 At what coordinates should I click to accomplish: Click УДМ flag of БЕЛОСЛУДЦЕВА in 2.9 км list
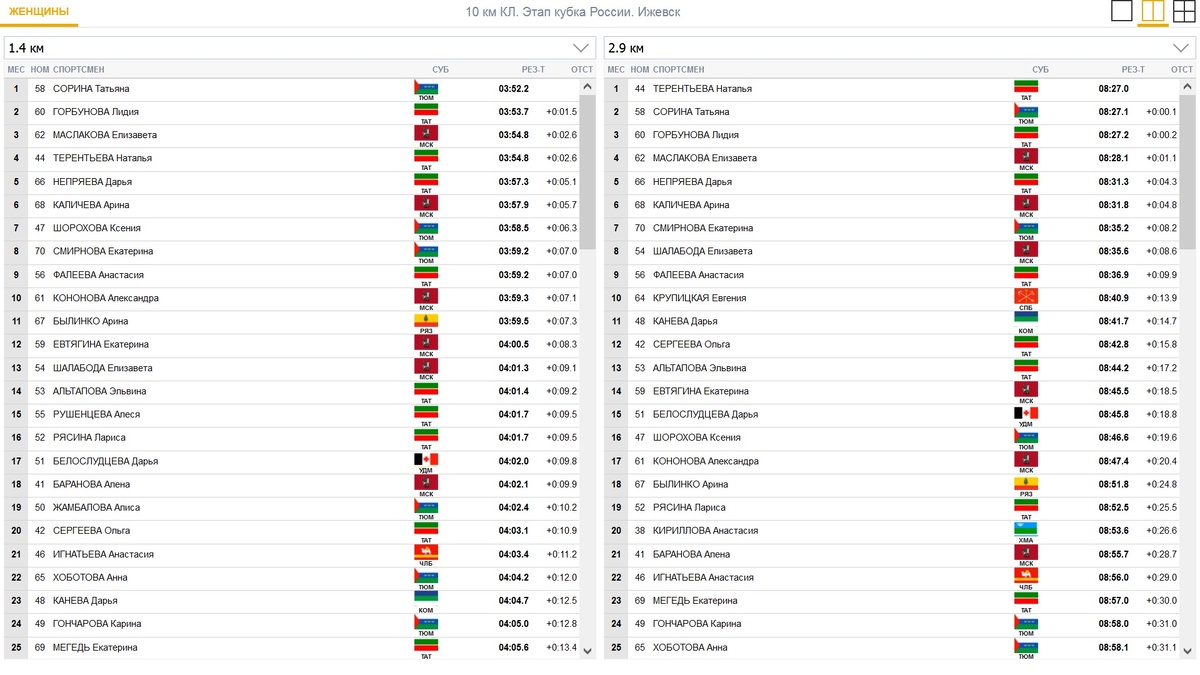click(1026, 413)
